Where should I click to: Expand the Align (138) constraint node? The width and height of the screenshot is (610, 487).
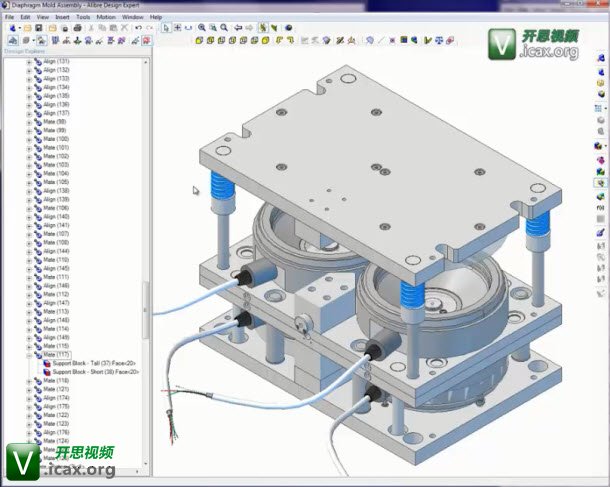tap(29, 191)
